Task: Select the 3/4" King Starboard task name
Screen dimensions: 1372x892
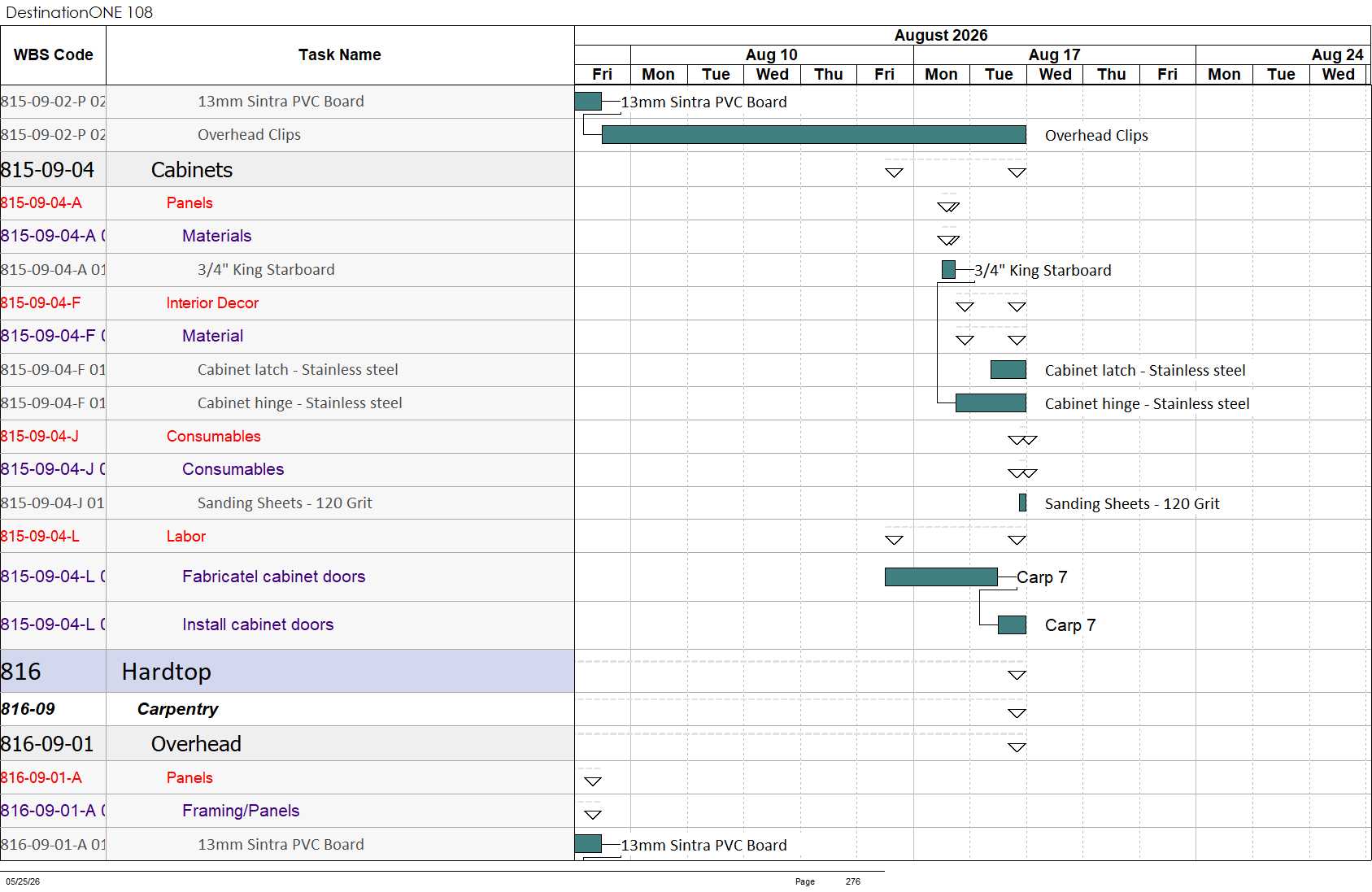Action: [266, 270]
